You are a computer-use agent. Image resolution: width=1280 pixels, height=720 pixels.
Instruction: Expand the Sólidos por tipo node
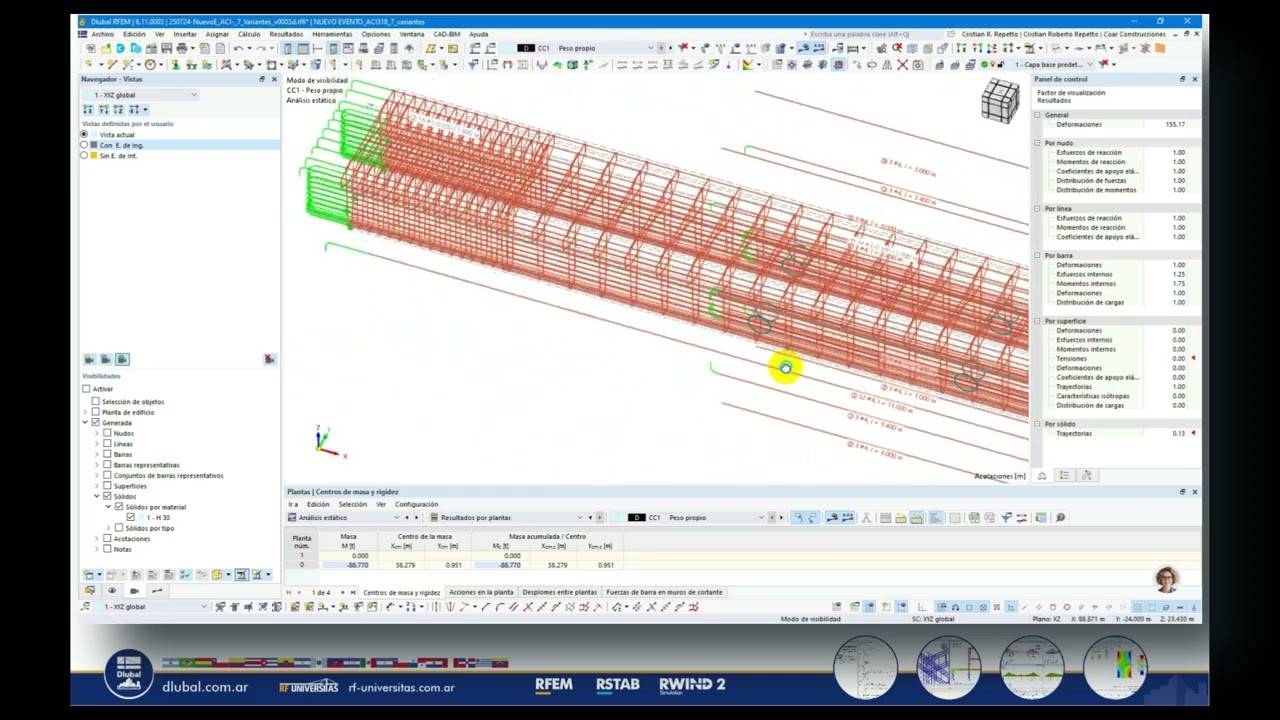click(109, 528)
